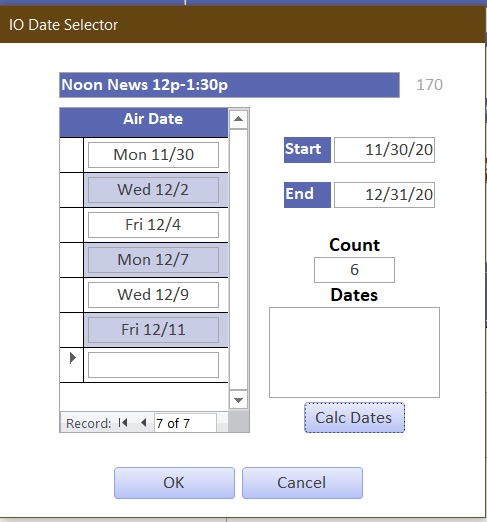The image size is (487, 522).
Task: Click the Calc Dates button
Action: click(354, 418)
